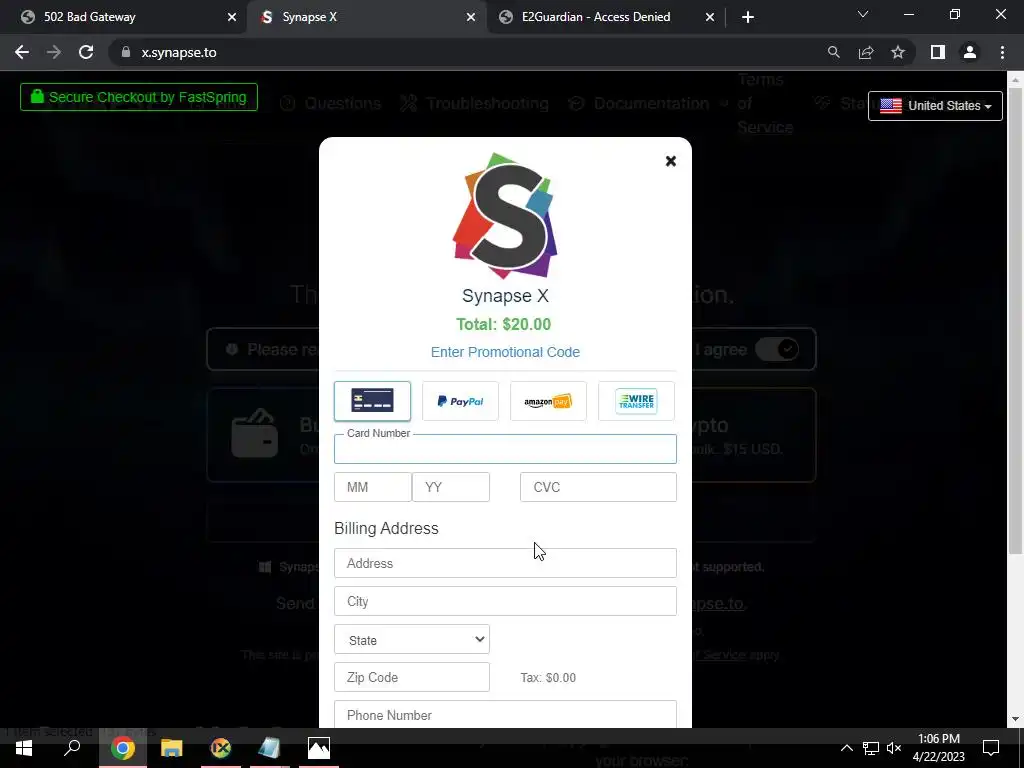Open the Chrome profile menu
This screenshot has width=1024, height=768.
coord(970,52)
